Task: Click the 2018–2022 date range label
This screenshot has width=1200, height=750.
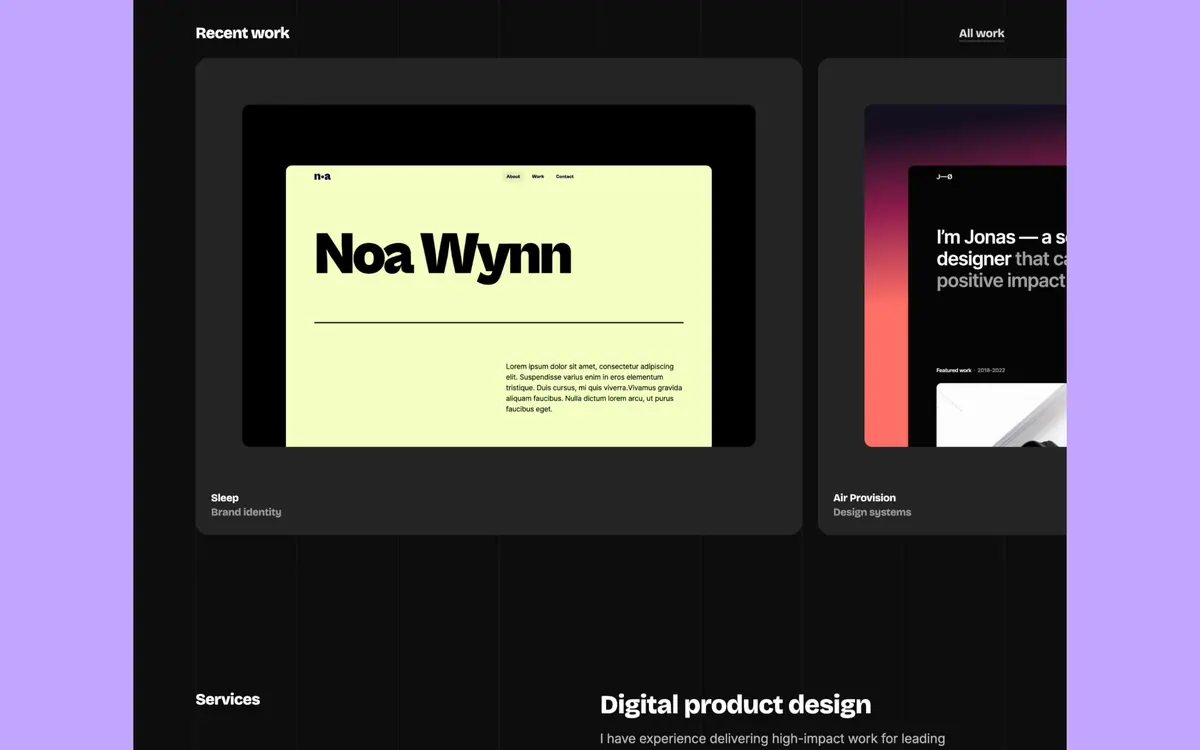Action: click(x=989, y=369)
